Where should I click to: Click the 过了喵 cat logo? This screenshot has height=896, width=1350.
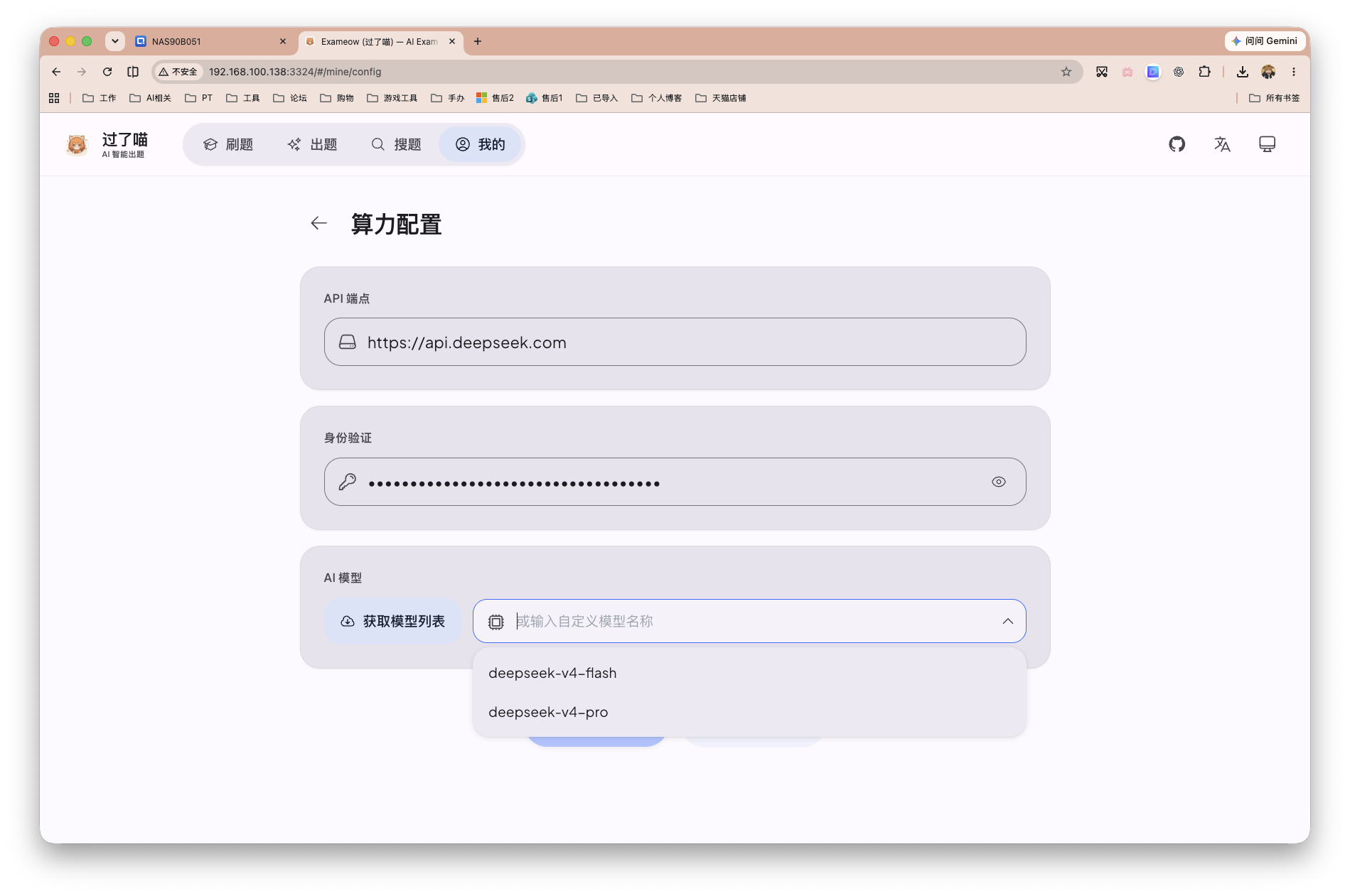(x=77, y=144)
